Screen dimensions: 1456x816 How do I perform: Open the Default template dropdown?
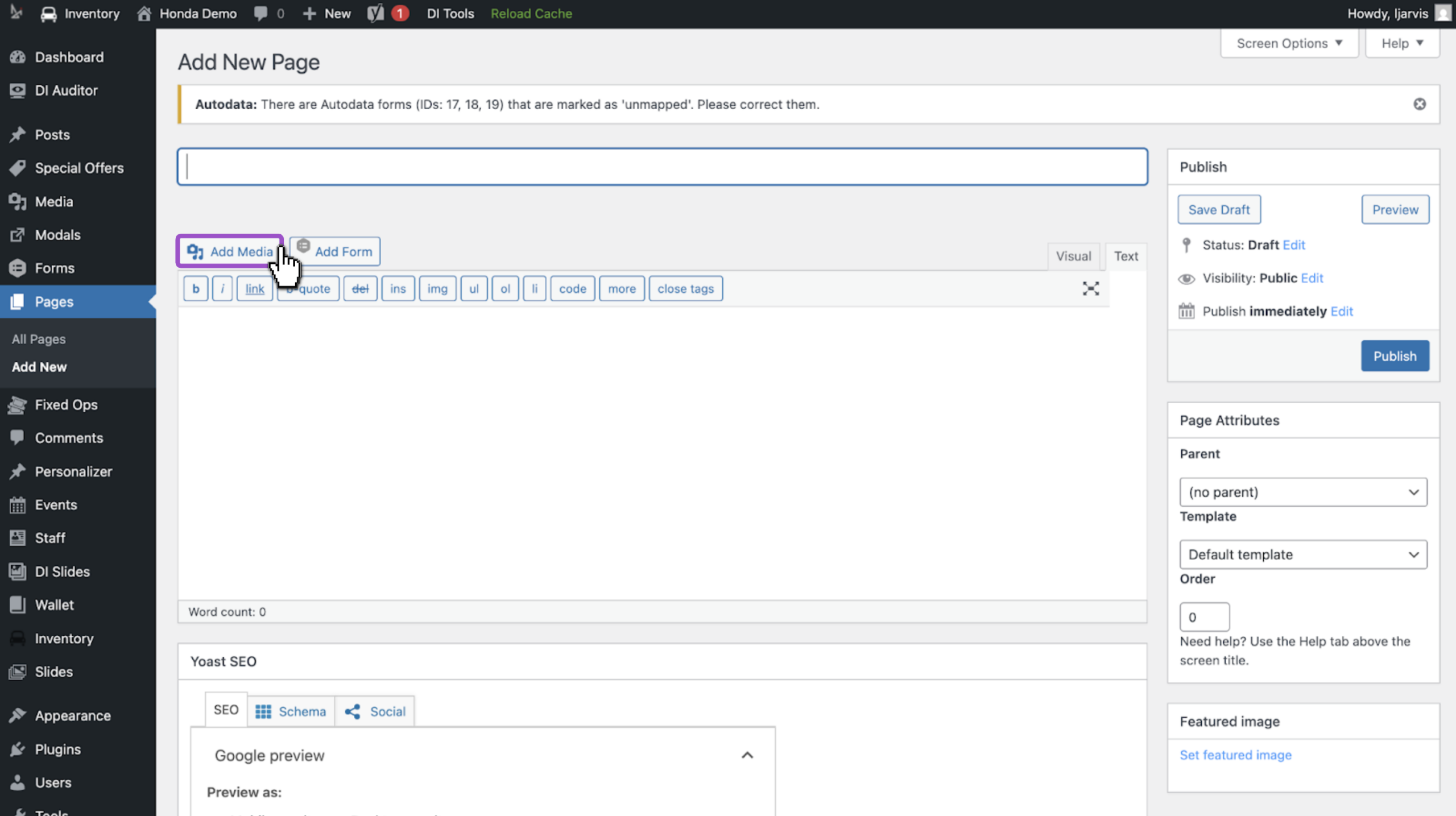[1303, 554]
